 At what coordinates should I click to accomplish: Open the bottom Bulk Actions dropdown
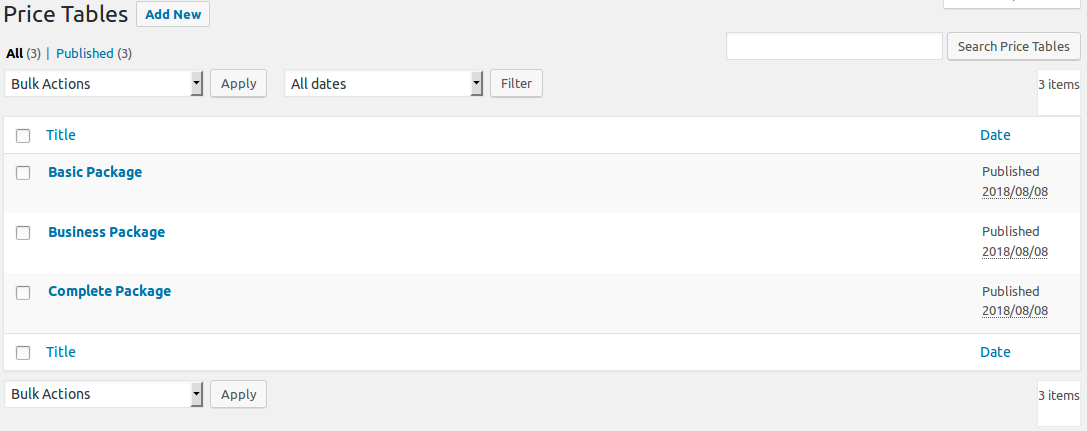[104, 394]
